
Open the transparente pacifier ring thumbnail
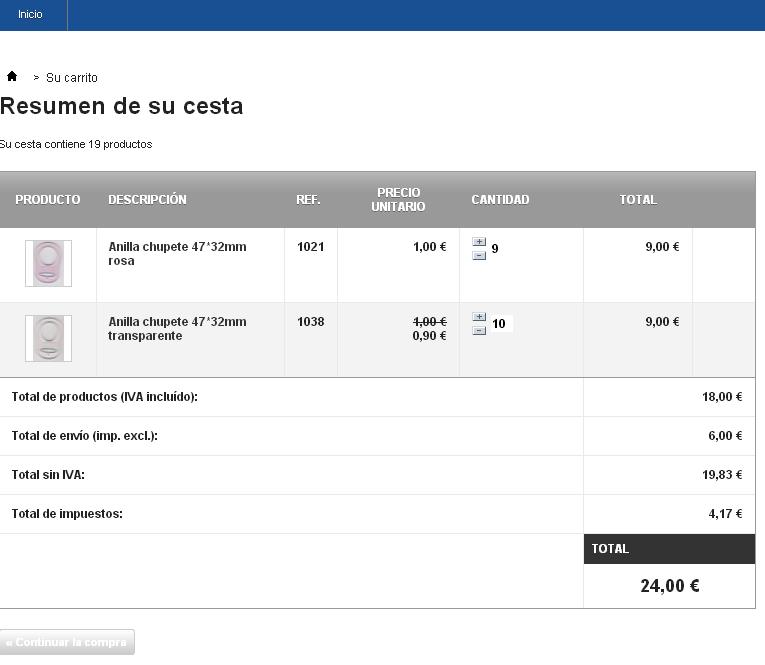click(x=48, y=339)
